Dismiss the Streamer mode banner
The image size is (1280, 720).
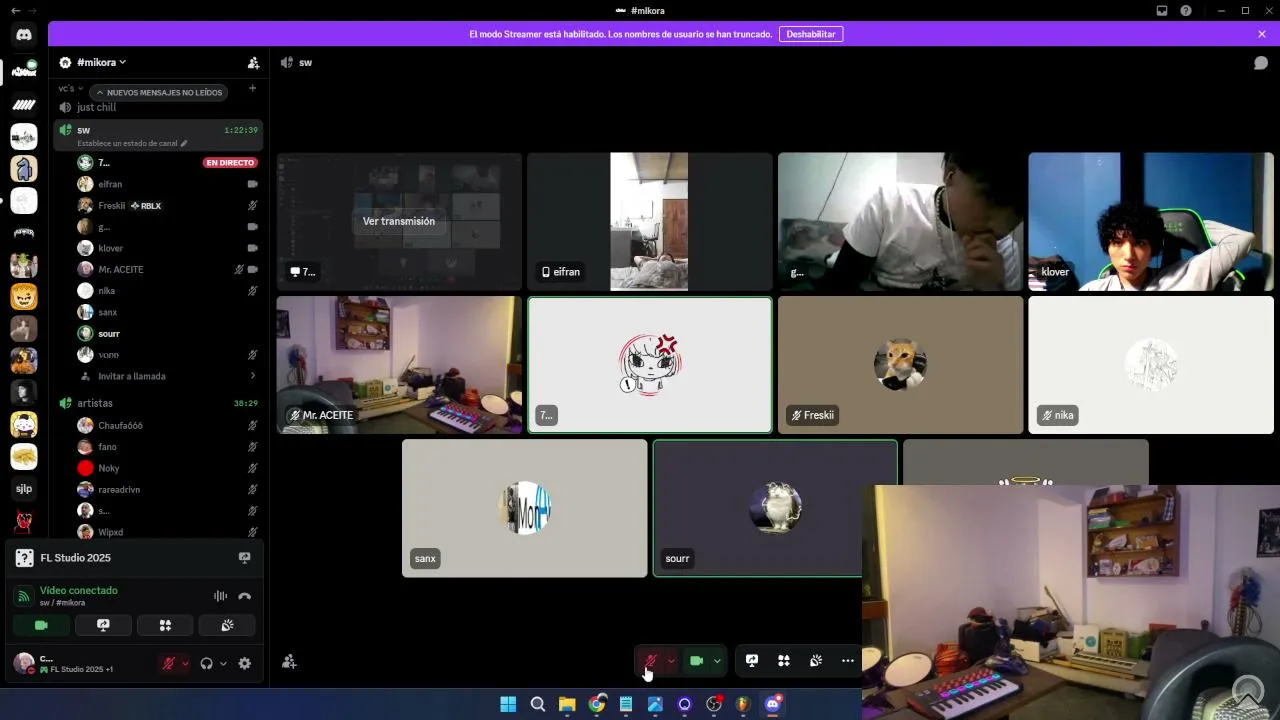click(x=1262, y=34)
